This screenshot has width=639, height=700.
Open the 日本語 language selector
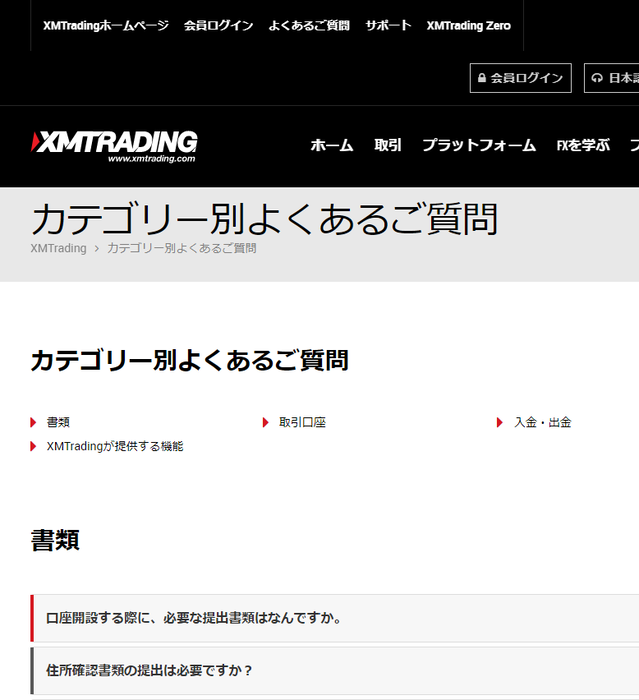pyautogui.click(x=612, y=78)
